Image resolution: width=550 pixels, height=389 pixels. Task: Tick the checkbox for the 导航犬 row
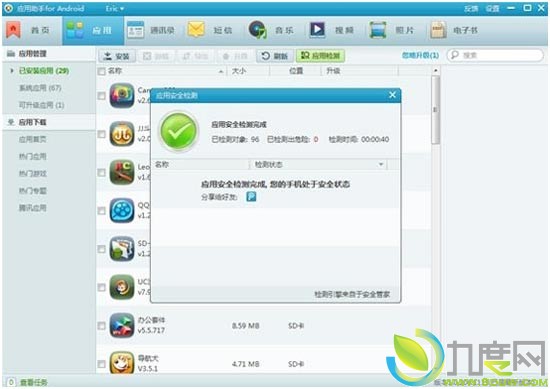(x=101, y=364)
